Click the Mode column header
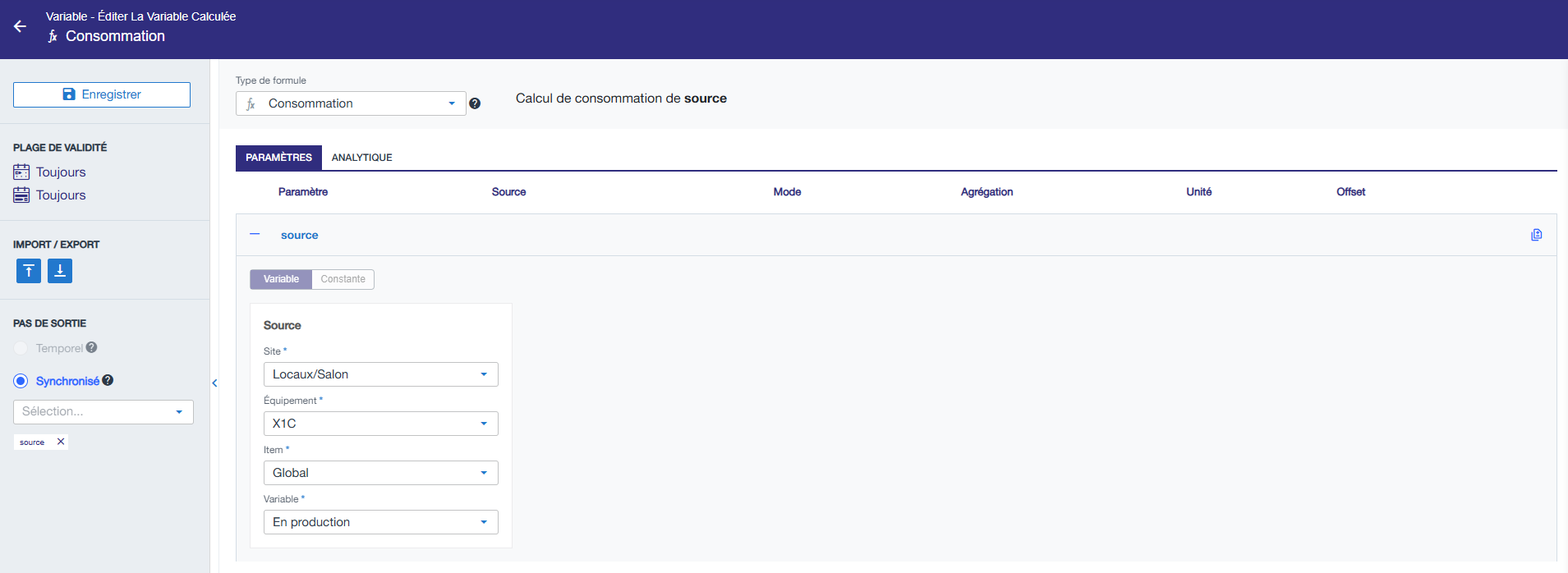 click(787, 192)
